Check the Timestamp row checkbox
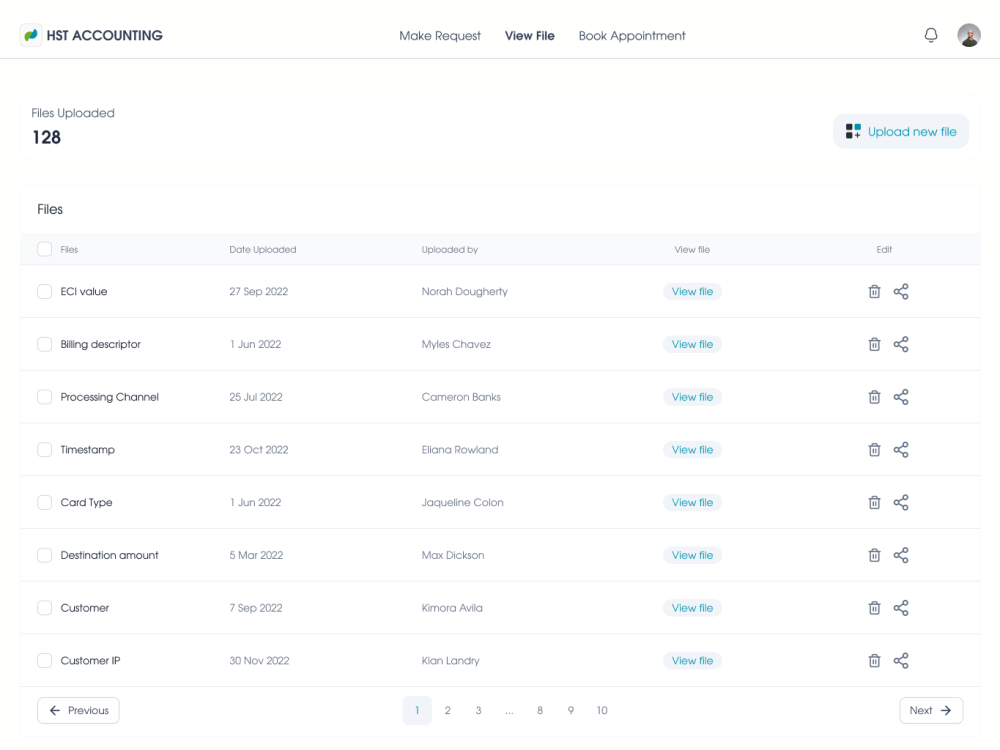Screen dimensions: 1000x750 tap(44, 450)
